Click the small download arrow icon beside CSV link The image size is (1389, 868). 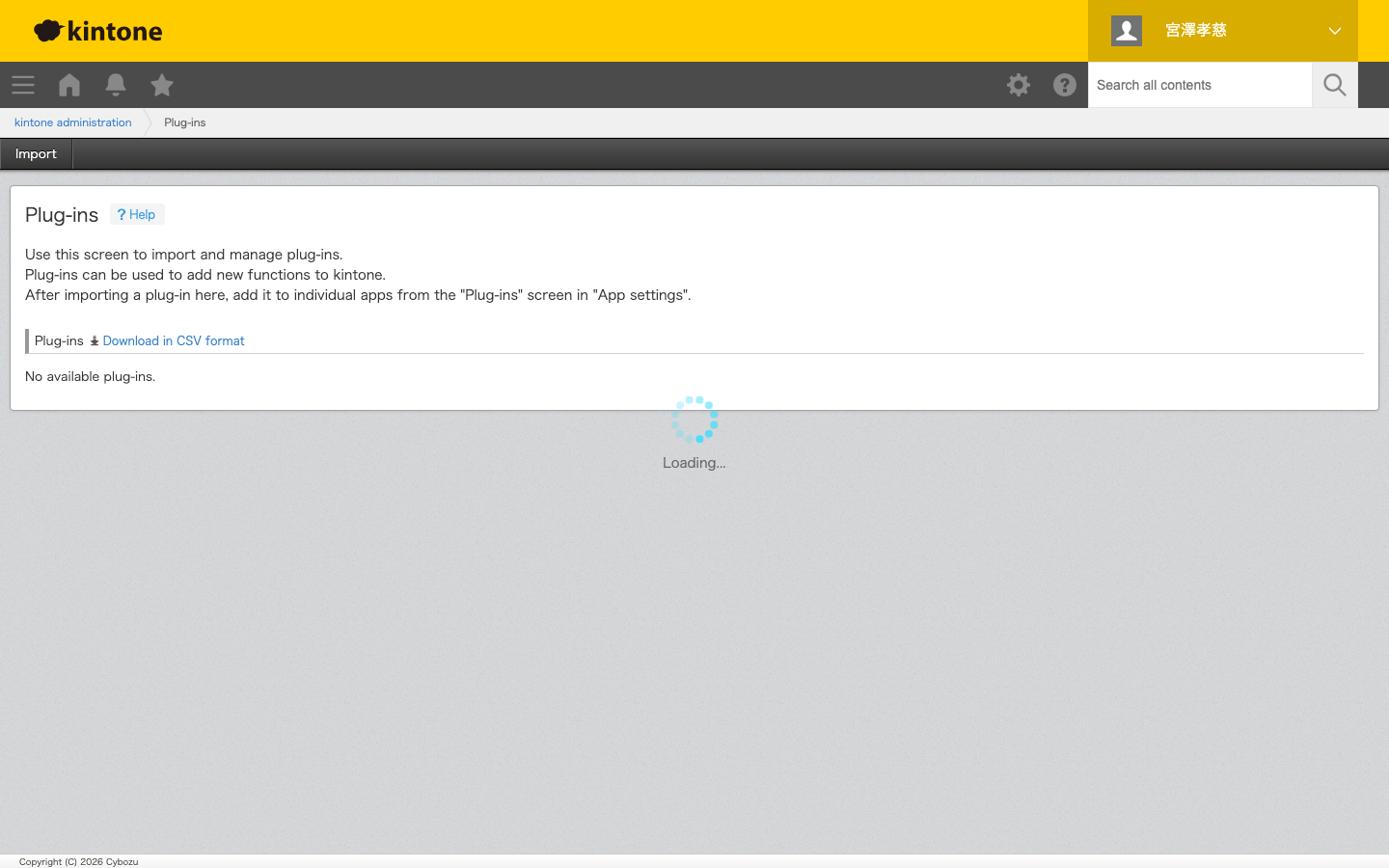coord(95,341)
